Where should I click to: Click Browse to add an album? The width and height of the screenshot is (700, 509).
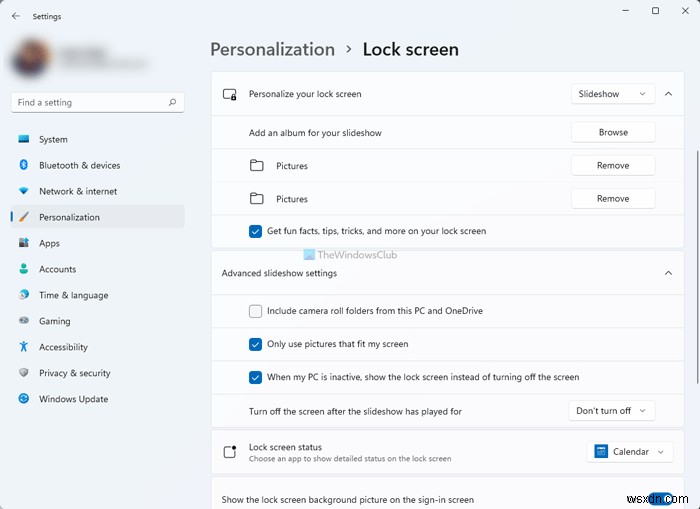click(x=612, y=132)
